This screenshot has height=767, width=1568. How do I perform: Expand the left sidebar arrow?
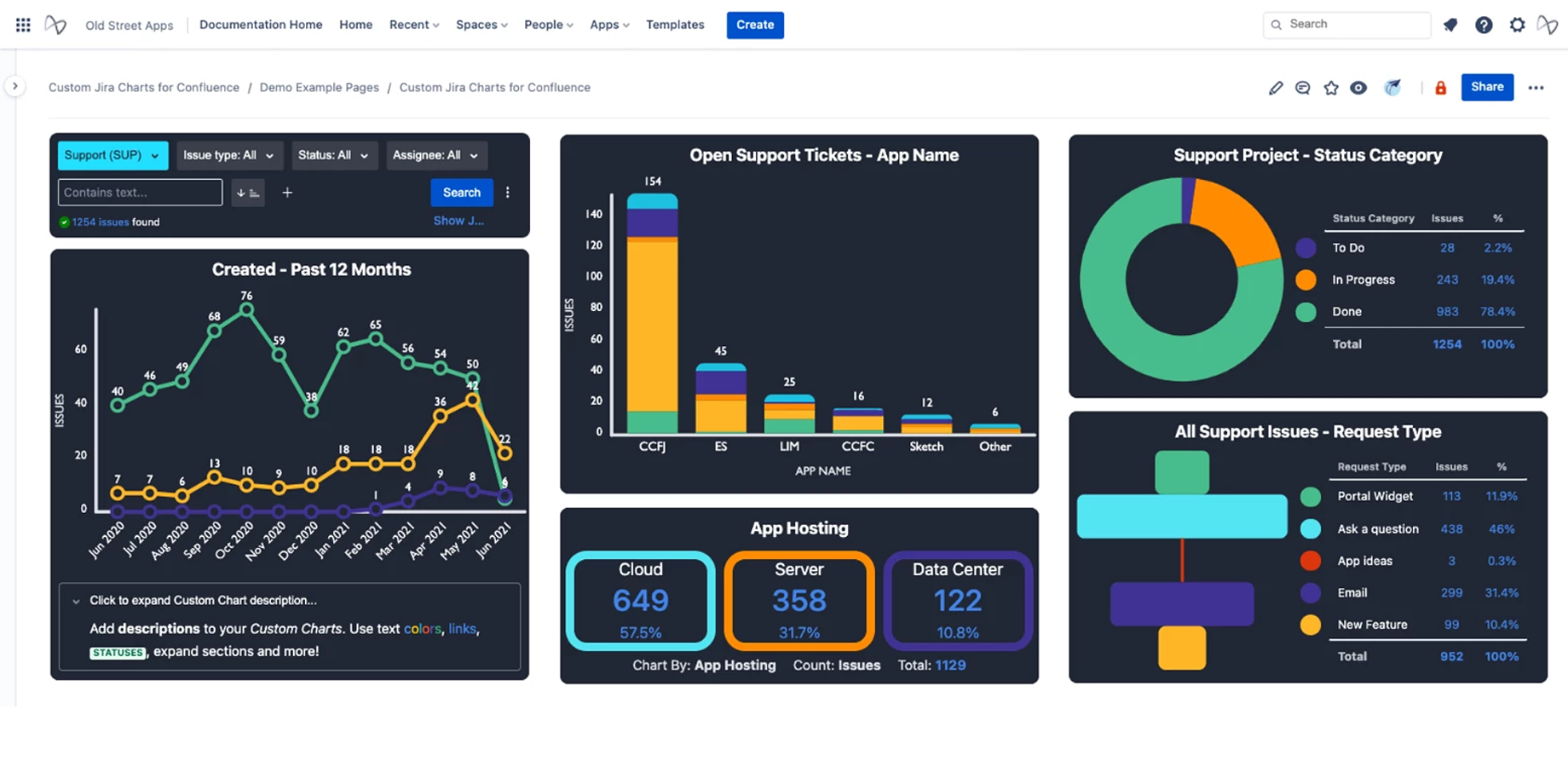click(x=14, y=86)
